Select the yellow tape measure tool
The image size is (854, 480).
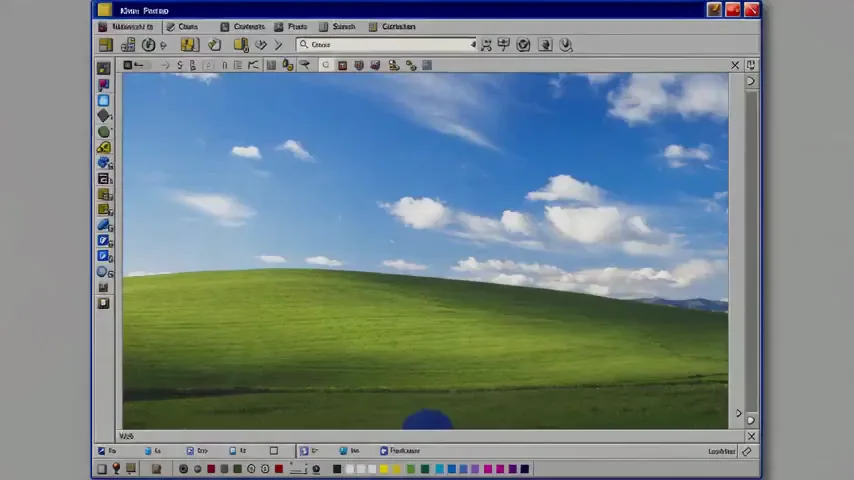103,147
